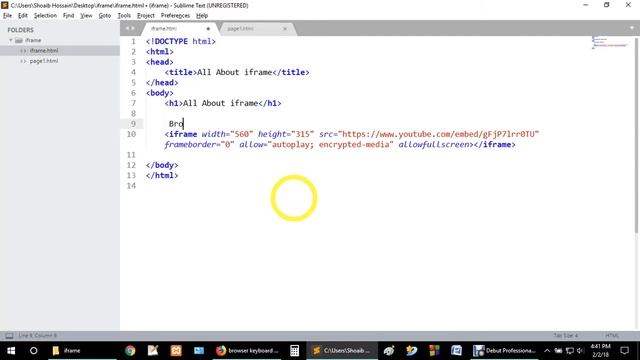
Task: Open Cortana search circle in taskbar
Action: click(x=33, y=351)
